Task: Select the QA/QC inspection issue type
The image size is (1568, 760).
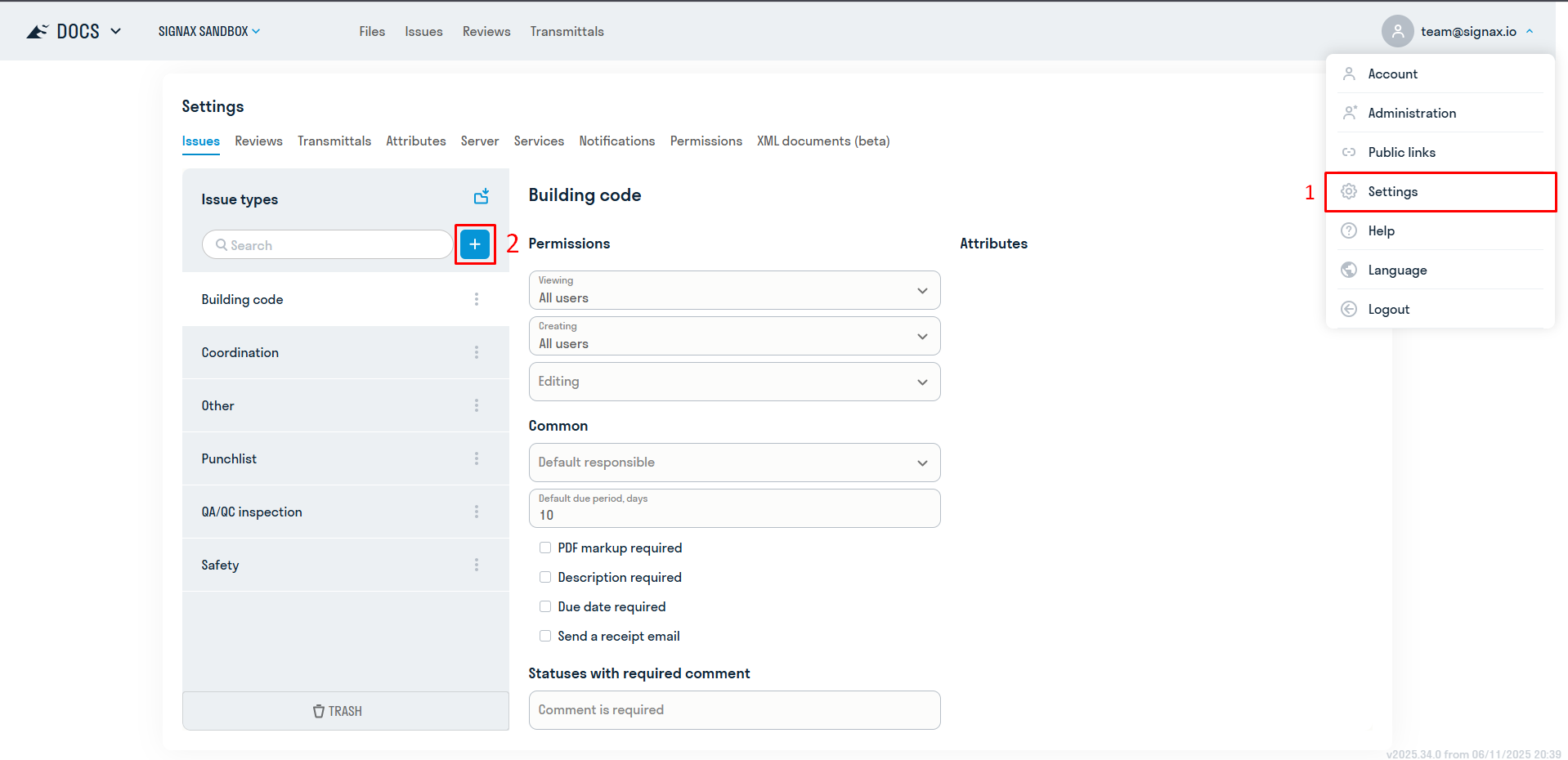Action: [346, 512]
